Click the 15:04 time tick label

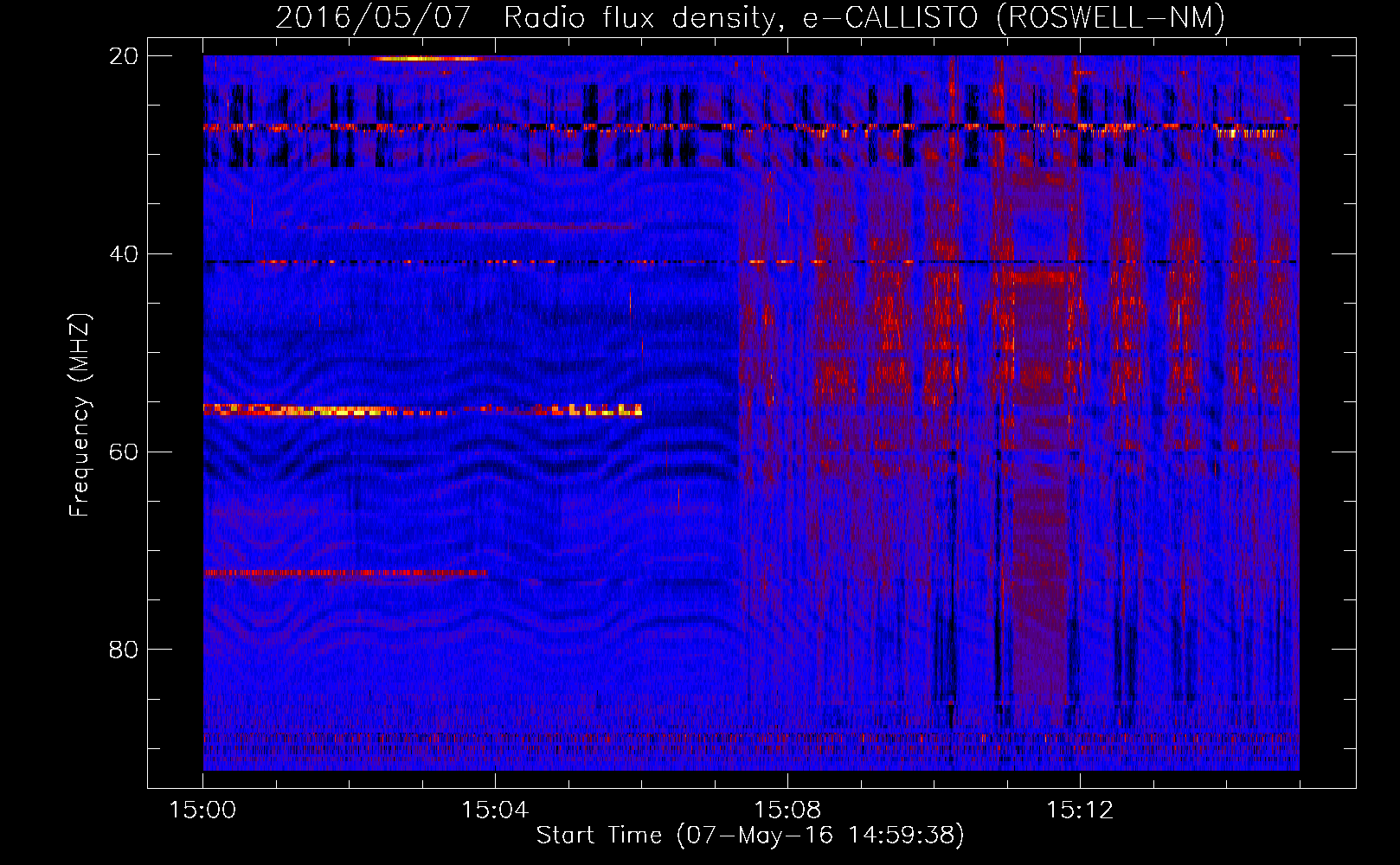[x=495, y=811]
